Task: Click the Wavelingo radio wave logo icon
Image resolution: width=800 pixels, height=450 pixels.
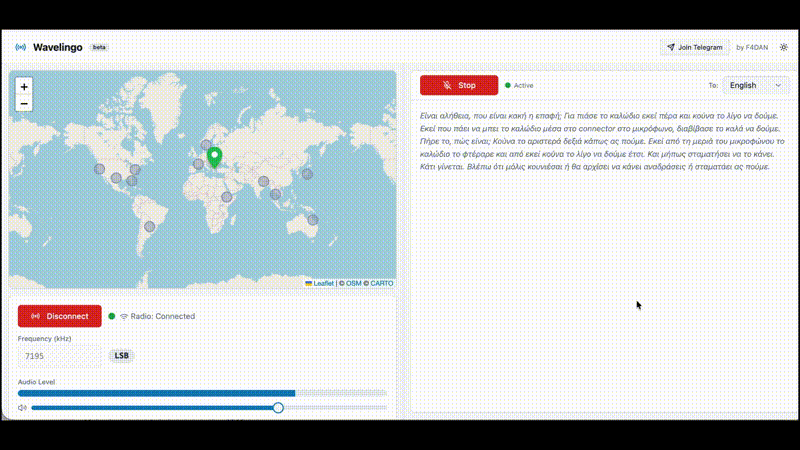Action: (20, 47)
